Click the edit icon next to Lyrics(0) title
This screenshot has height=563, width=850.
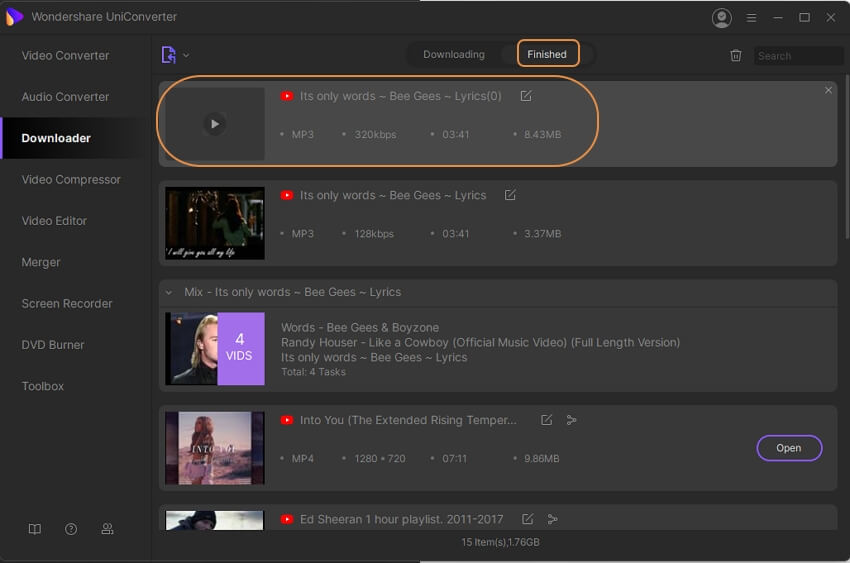[x=526, y=96]
